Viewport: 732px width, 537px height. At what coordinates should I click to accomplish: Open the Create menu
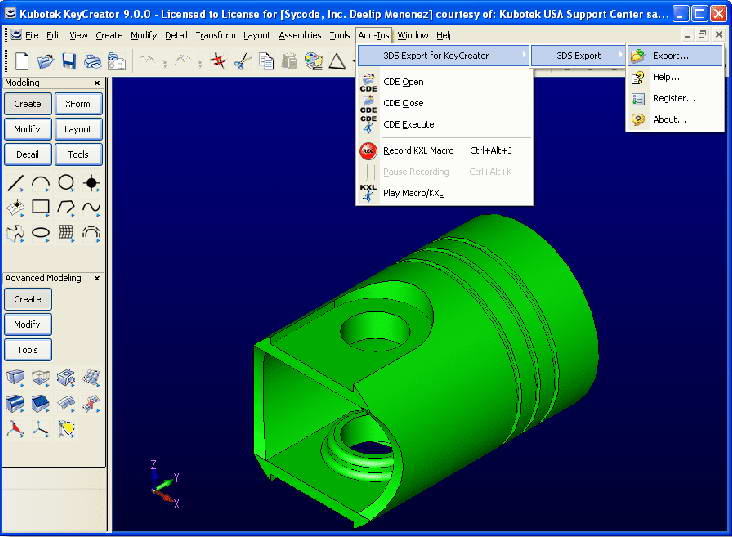[108, 35]
